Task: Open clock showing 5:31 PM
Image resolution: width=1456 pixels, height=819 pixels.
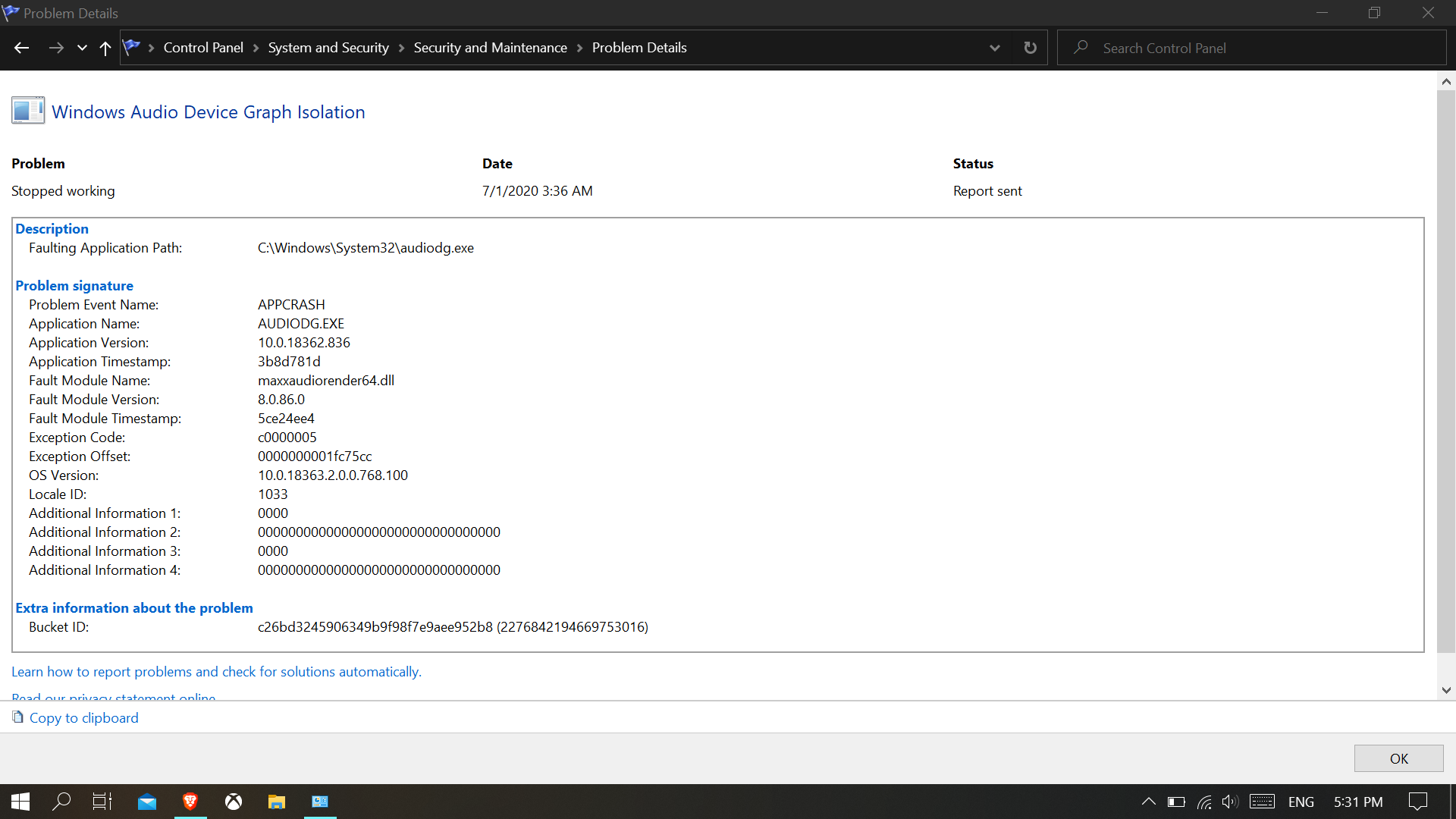Action: pos(1358,802)
